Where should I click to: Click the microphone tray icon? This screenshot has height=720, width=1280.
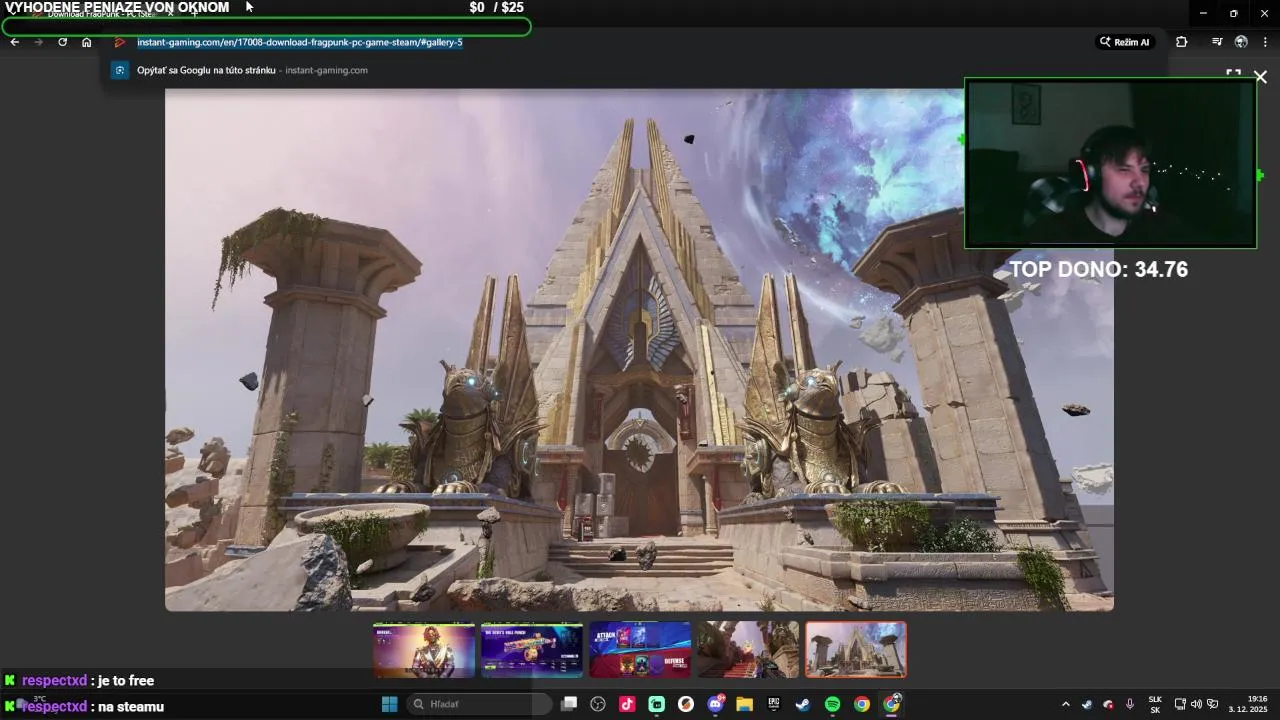pyautogui.click(x=1130, y=704)
